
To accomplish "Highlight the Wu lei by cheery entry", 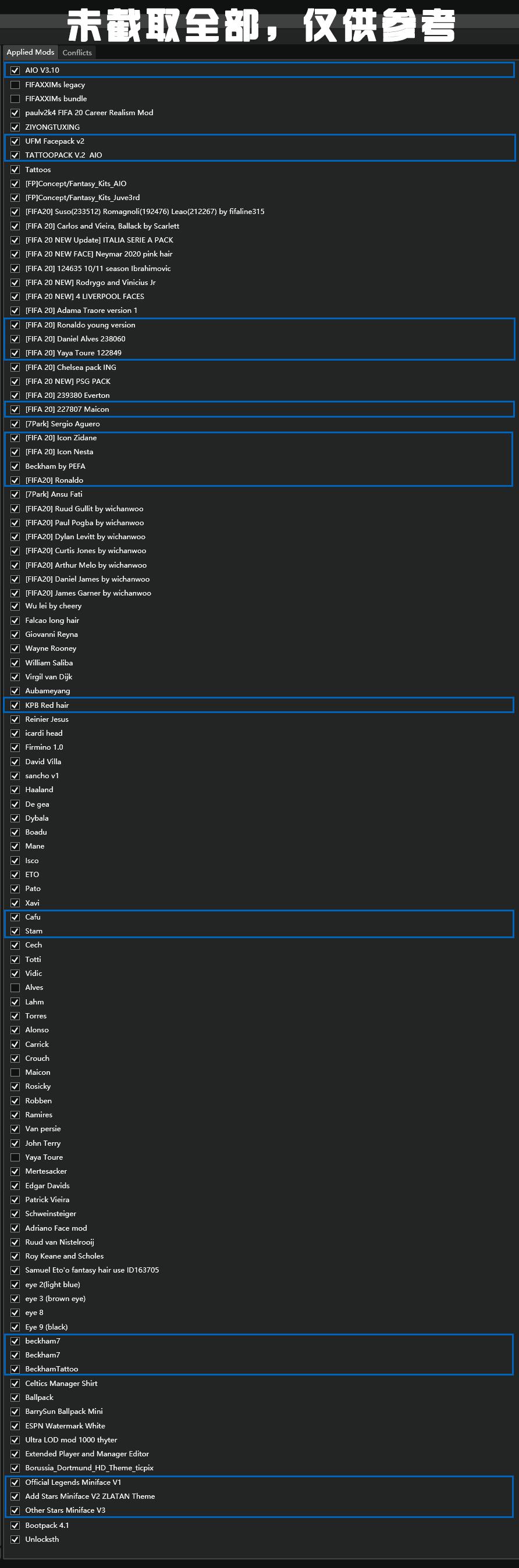I will point(53,605).
